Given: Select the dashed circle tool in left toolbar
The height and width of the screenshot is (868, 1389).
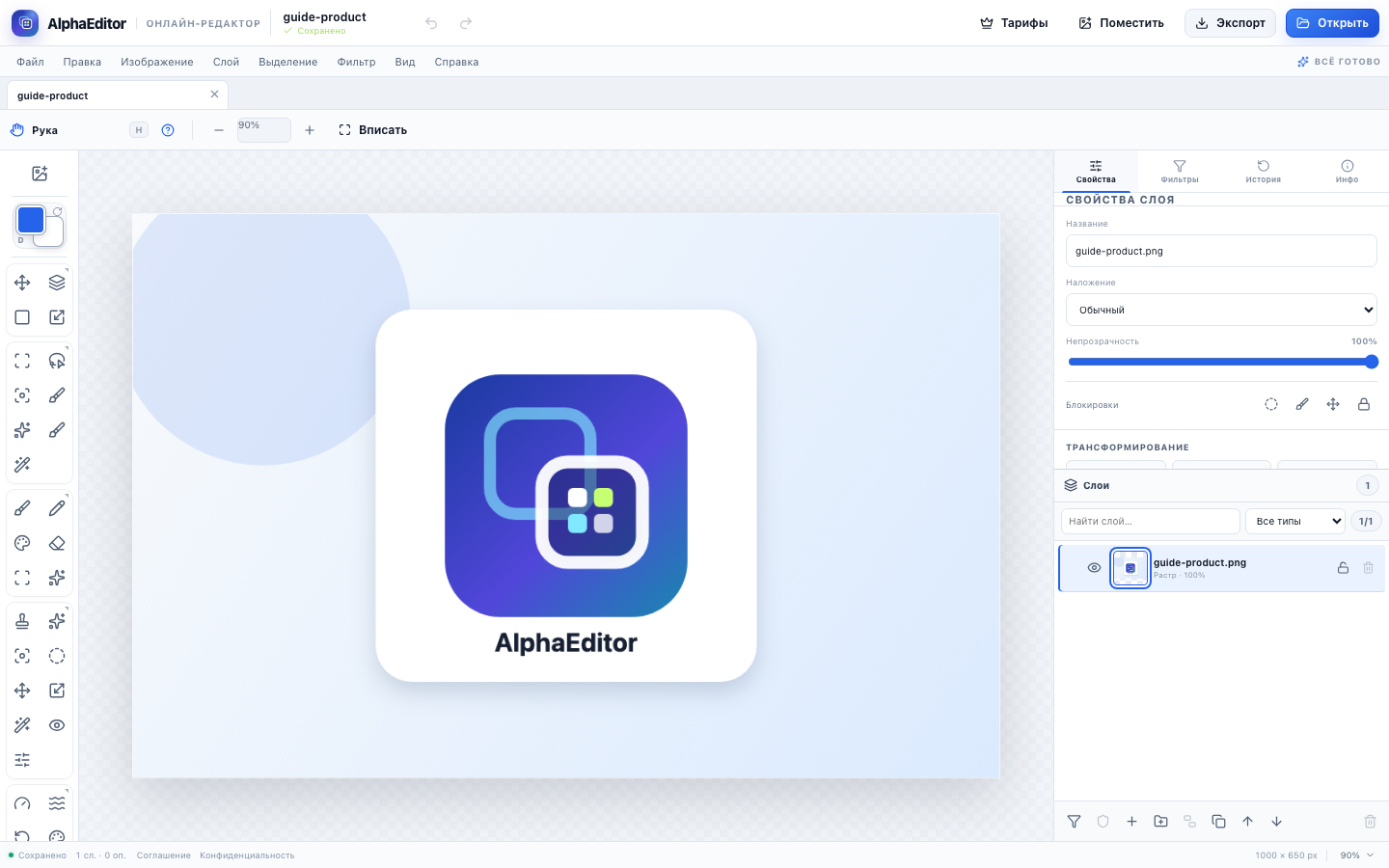Looking at the screenshot, I should pos(57,656).
